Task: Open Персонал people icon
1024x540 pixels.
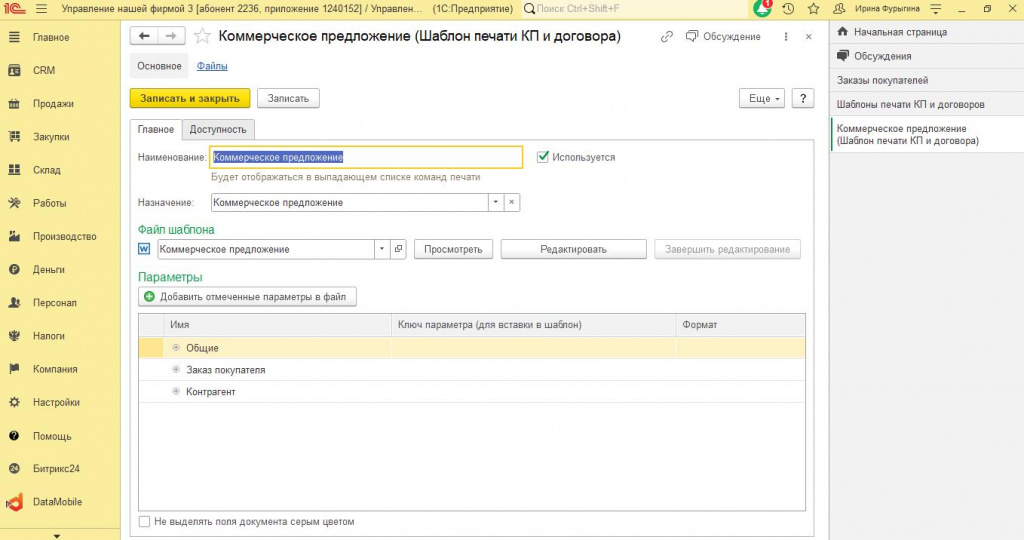Action: 14,302
